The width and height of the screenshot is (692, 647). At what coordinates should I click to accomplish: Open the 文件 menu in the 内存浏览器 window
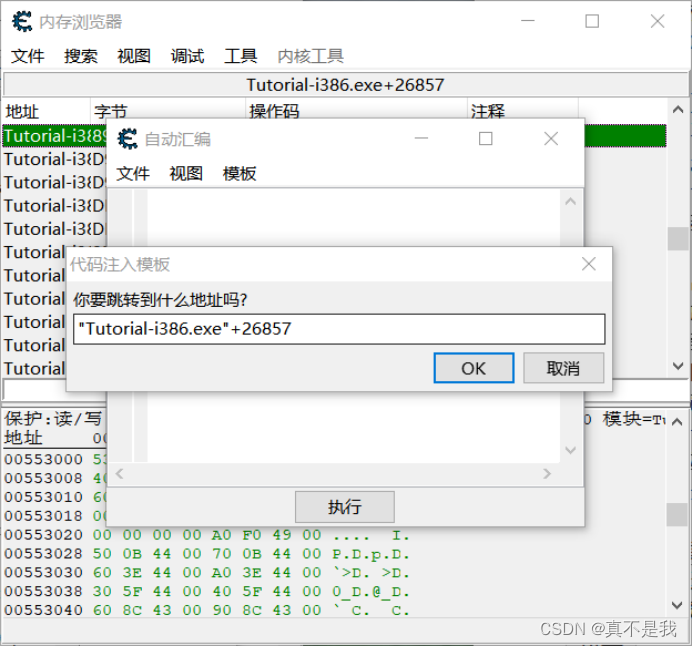coord(27,56)
